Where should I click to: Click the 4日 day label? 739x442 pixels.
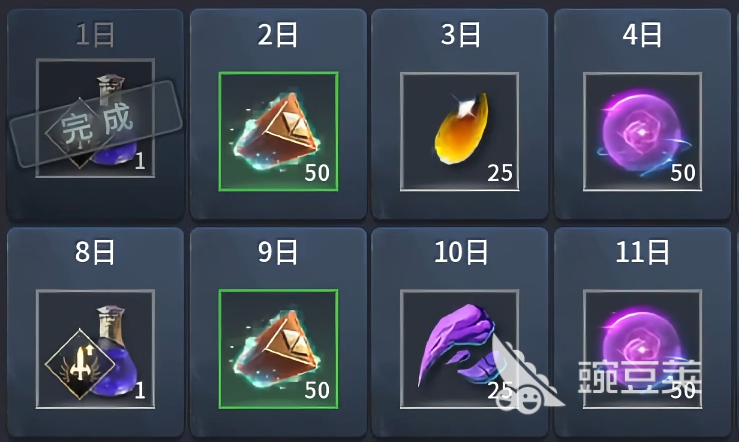coord(642,35)
